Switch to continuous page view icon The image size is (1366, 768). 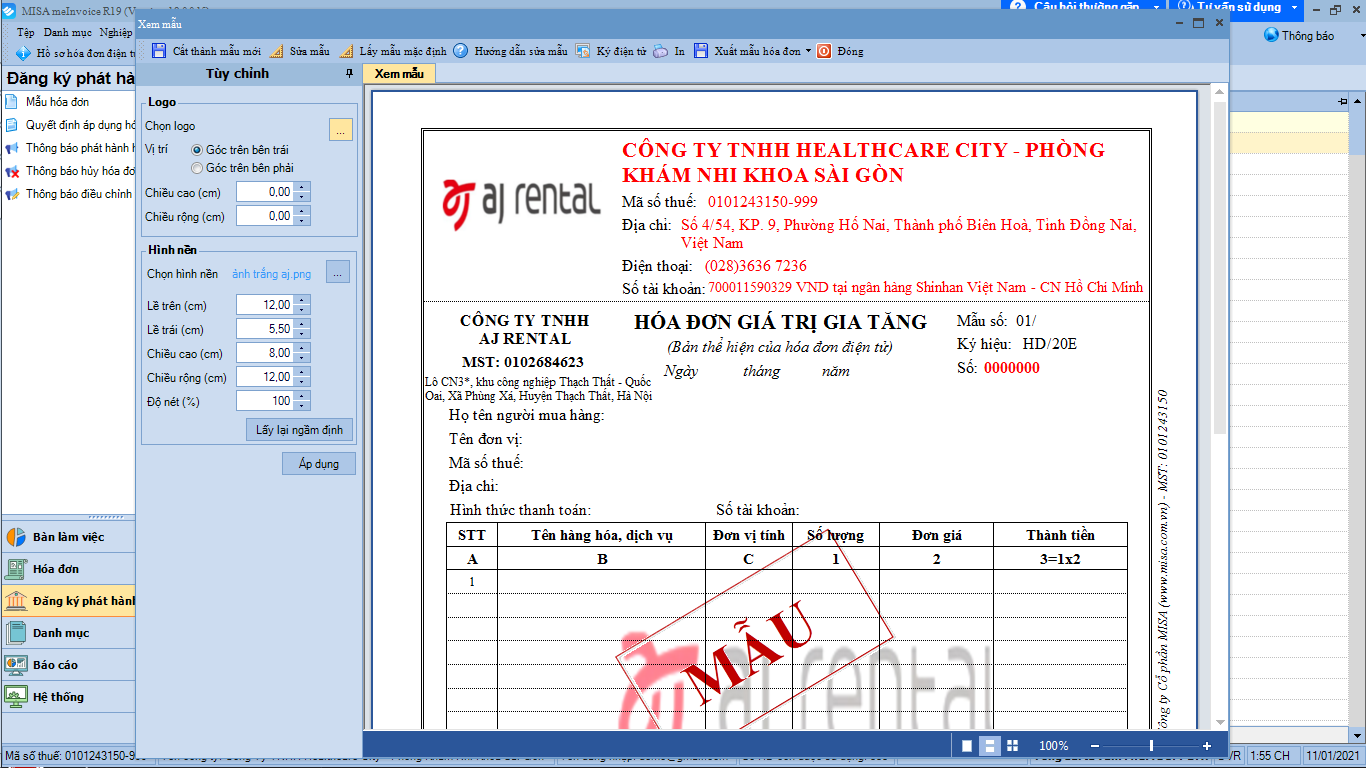click(989, 746)
